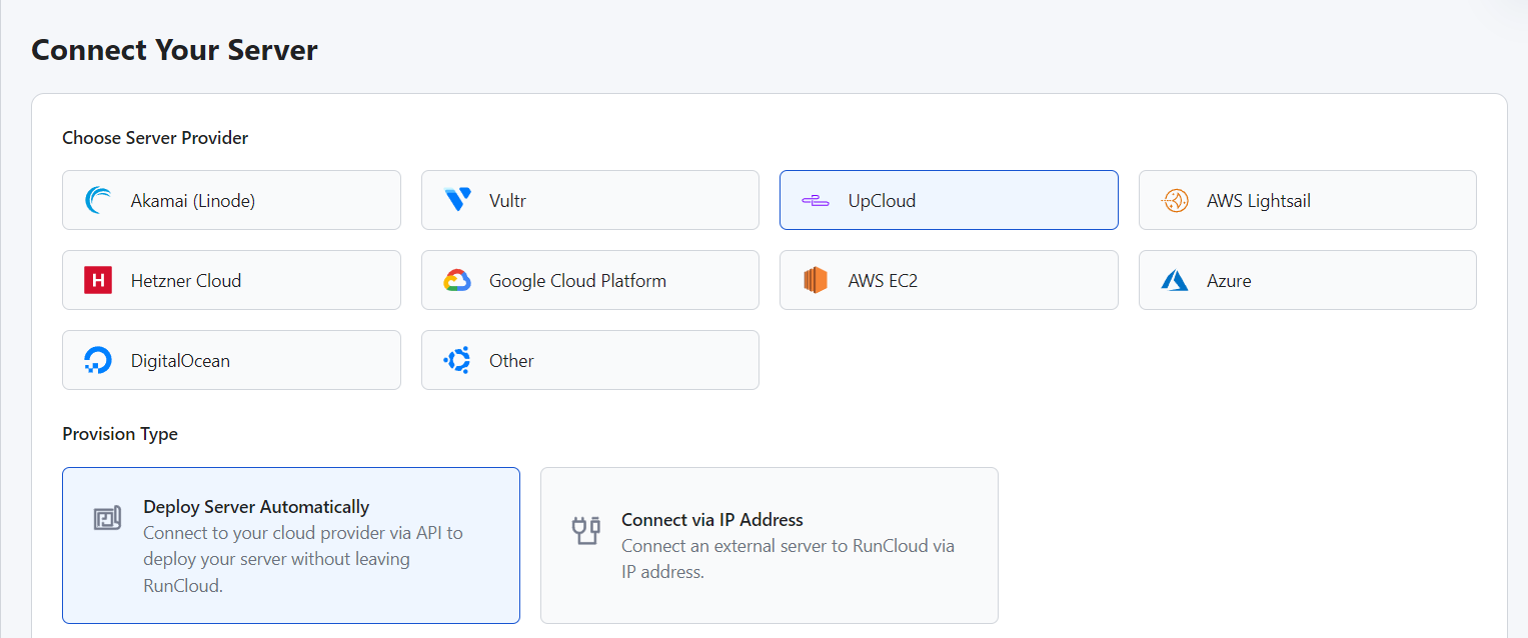The width and height of the screenshot is (1528, 638).
Task: Click the UpCloud logo icon
Action: click(x=815, y=199)
